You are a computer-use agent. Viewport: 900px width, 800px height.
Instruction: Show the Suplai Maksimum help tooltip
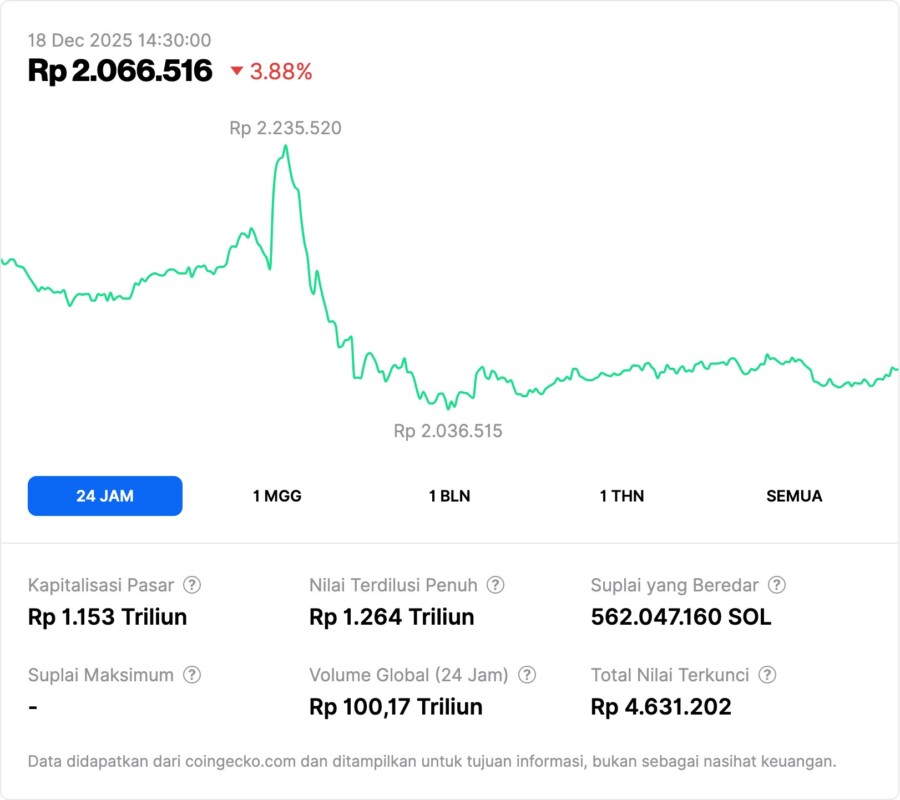point(191,675)
